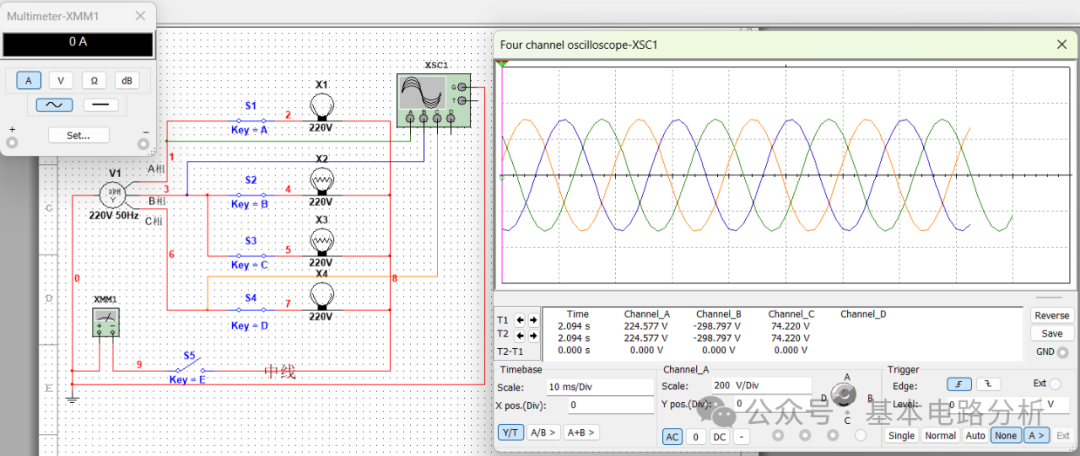Move cursor T1 left with its arrow
This screenshot has height=456, width=1080.
pyautogui.click(x=521, y=320)
